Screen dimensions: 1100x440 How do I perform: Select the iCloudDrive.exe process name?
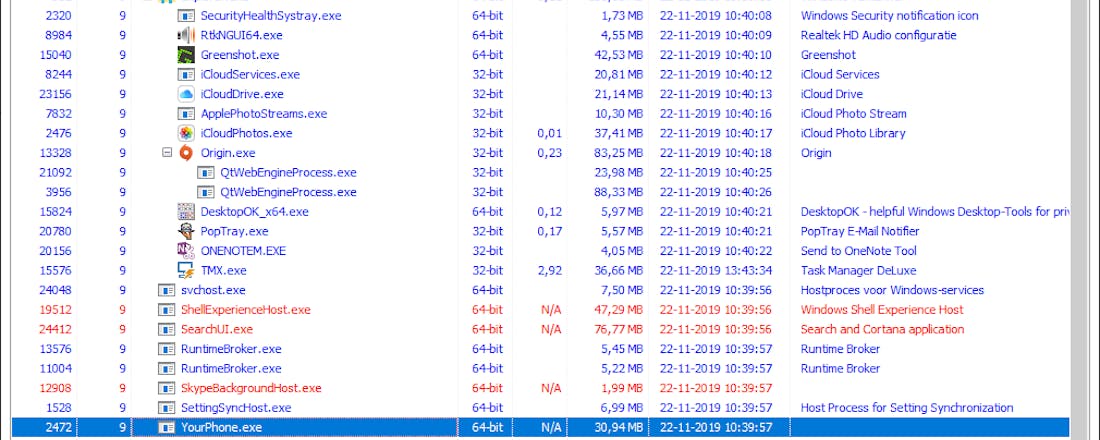point(242,94)
